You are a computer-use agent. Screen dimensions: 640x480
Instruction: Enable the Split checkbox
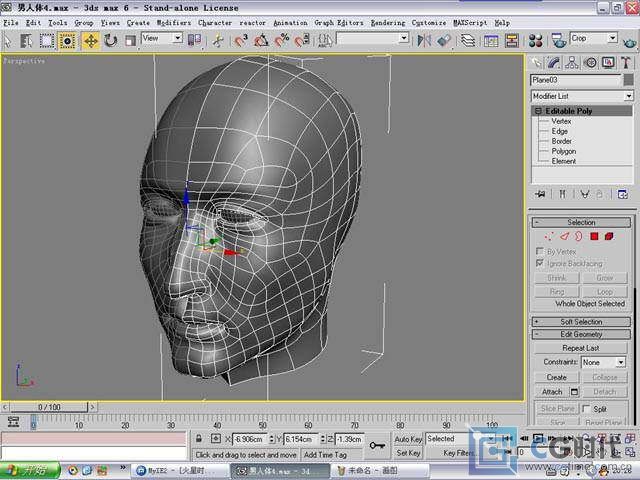click(x=586, y=409)
